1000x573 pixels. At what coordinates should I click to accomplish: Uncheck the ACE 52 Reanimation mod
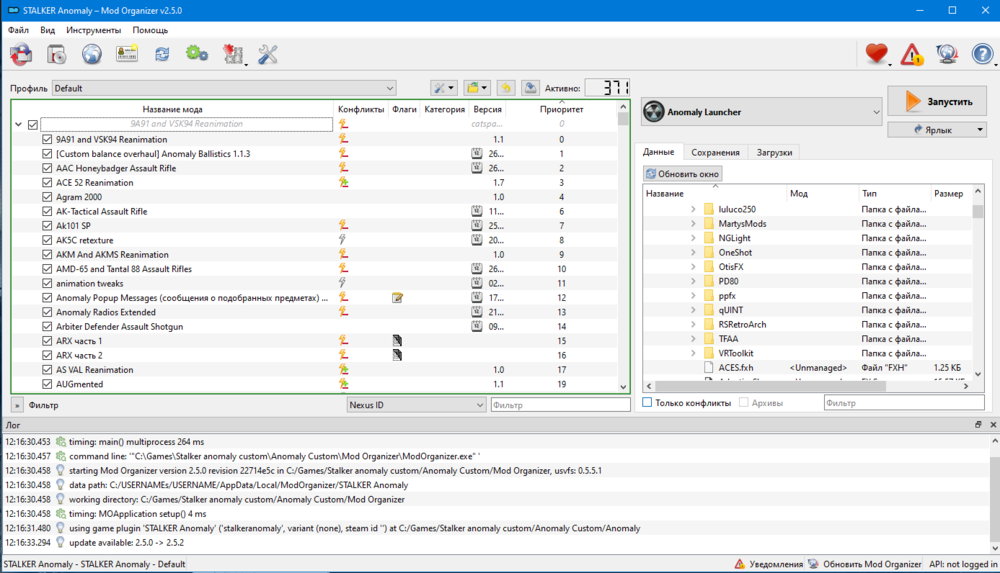47,183
